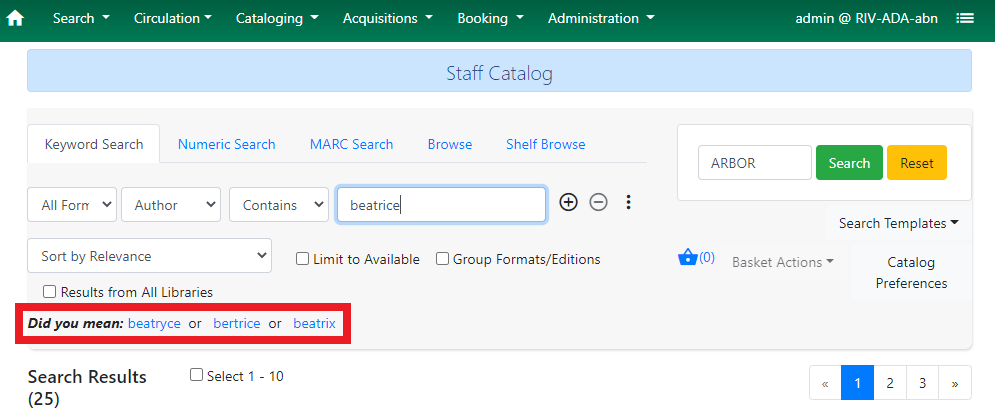This screenshot has width=995, height=412.
Task: Open the Circulation menu
Action: (x=173, y=18)
